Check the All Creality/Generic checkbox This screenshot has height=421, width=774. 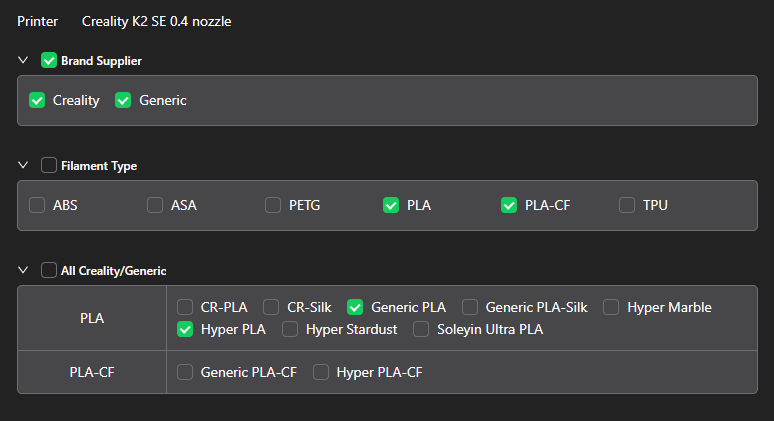tap(49, 270)
